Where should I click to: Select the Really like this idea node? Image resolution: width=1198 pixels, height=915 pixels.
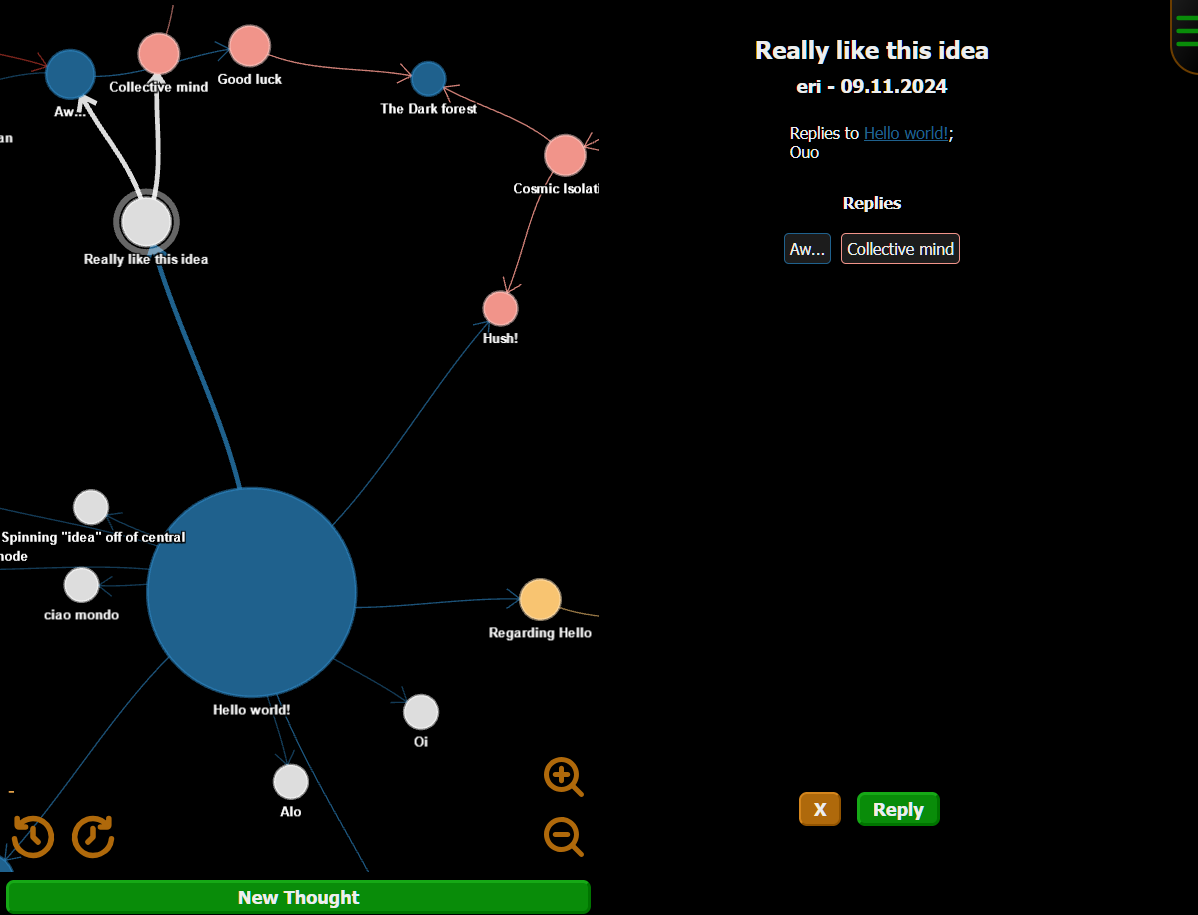click(x=147, y=221)
